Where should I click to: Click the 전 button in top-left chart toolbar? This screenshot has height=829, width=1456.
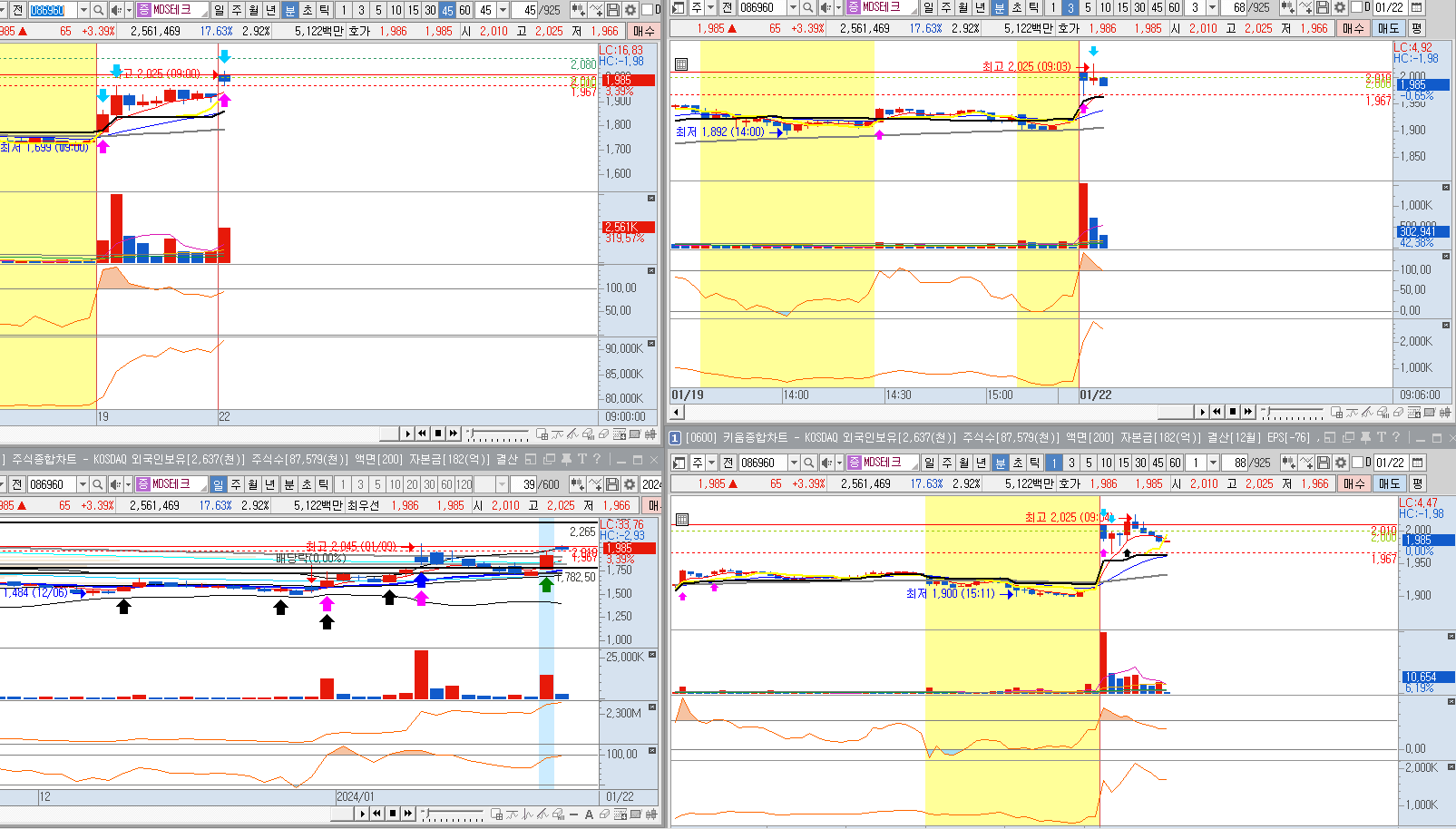click(x=16, y=10)
